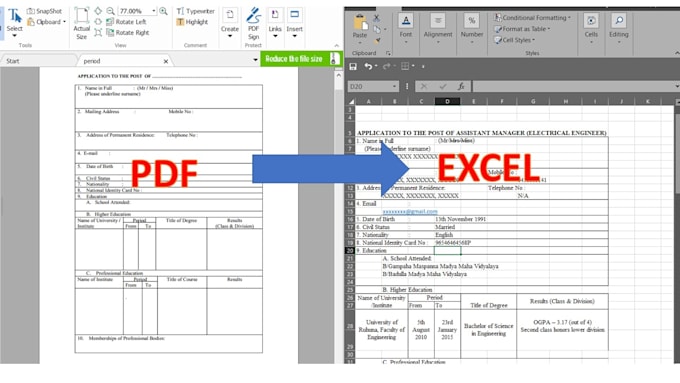The width and height of the screenshot is (680, 383).
Task: Open the Alignment group in Excel
Action: (438, 28)
